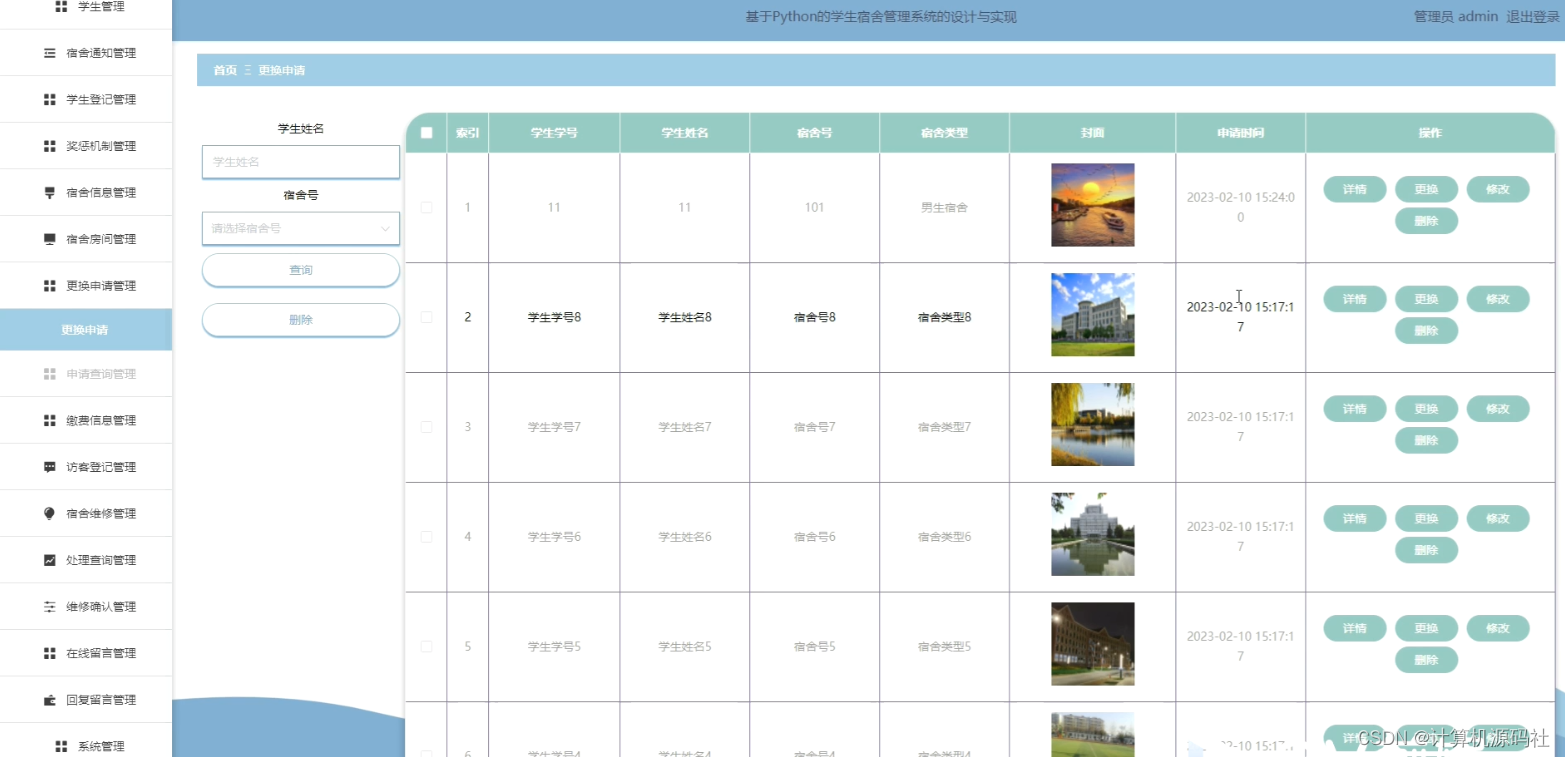This screenshot has width=1565, height=757.
Task: Click the 宿舍号8 cell
Action: (x=814, y=317)
